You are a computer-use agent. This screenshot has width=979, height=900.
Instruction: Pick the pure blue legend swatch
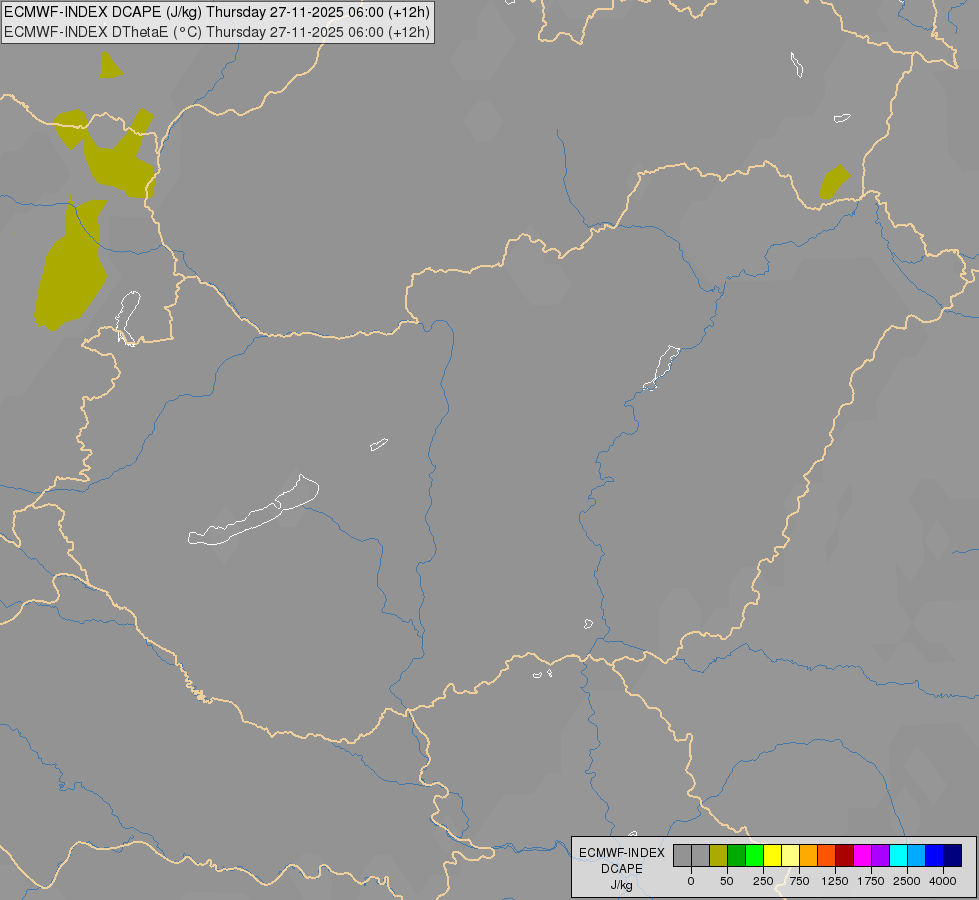click(x=935, y=856)
